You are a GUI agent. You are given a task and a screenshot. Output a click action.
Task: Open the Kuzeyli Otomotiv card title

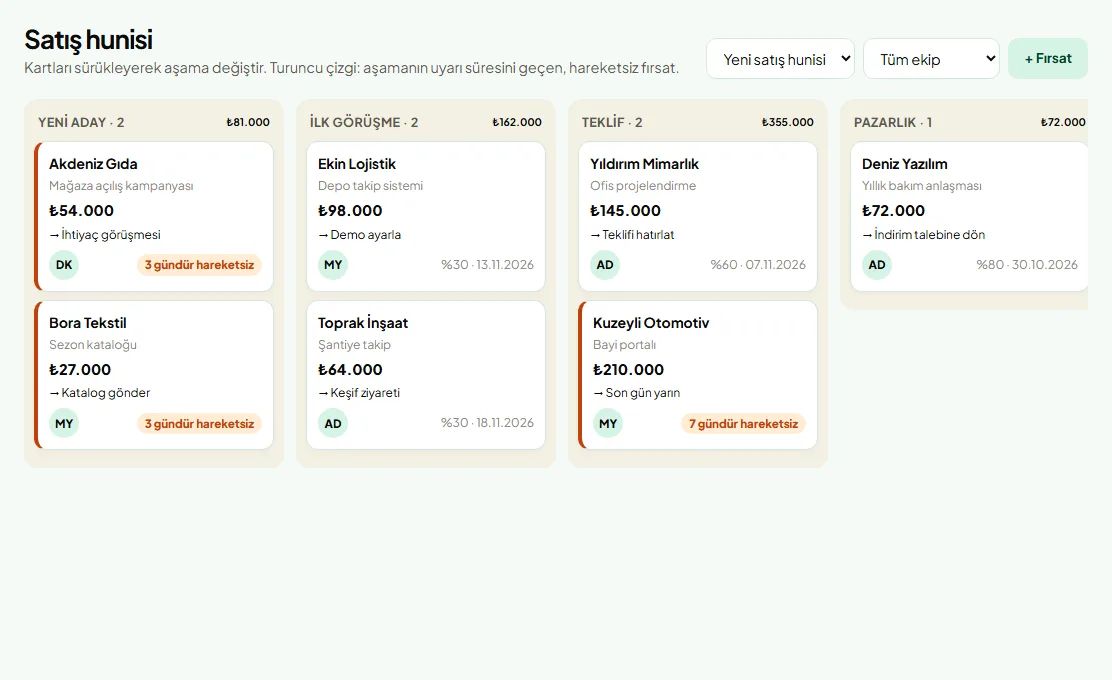651,323
